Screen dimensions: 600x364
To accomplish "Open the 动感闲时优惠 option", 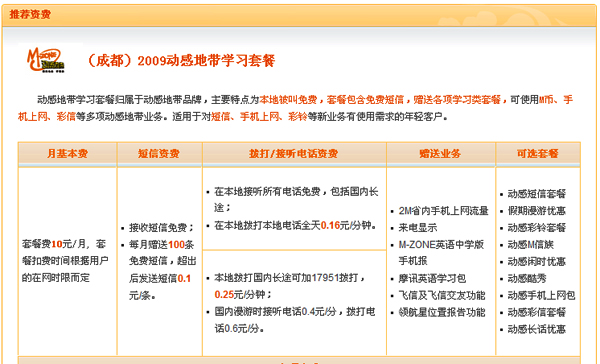I will [536, 262].
